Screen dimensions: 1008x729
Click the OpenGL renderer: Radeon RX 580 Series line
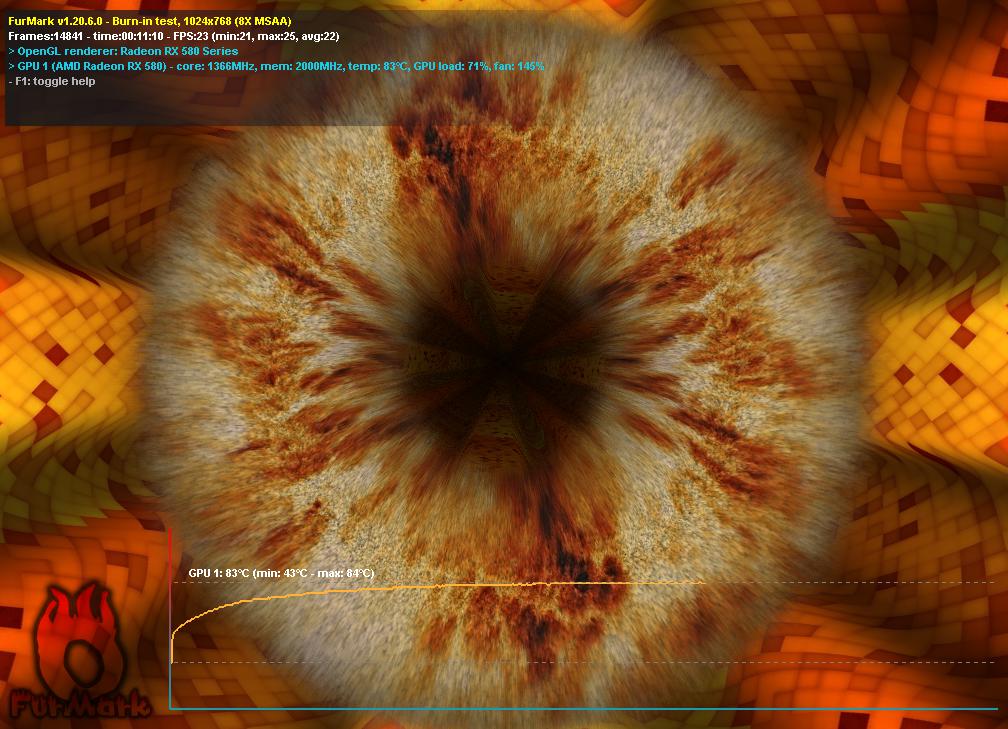123,51
